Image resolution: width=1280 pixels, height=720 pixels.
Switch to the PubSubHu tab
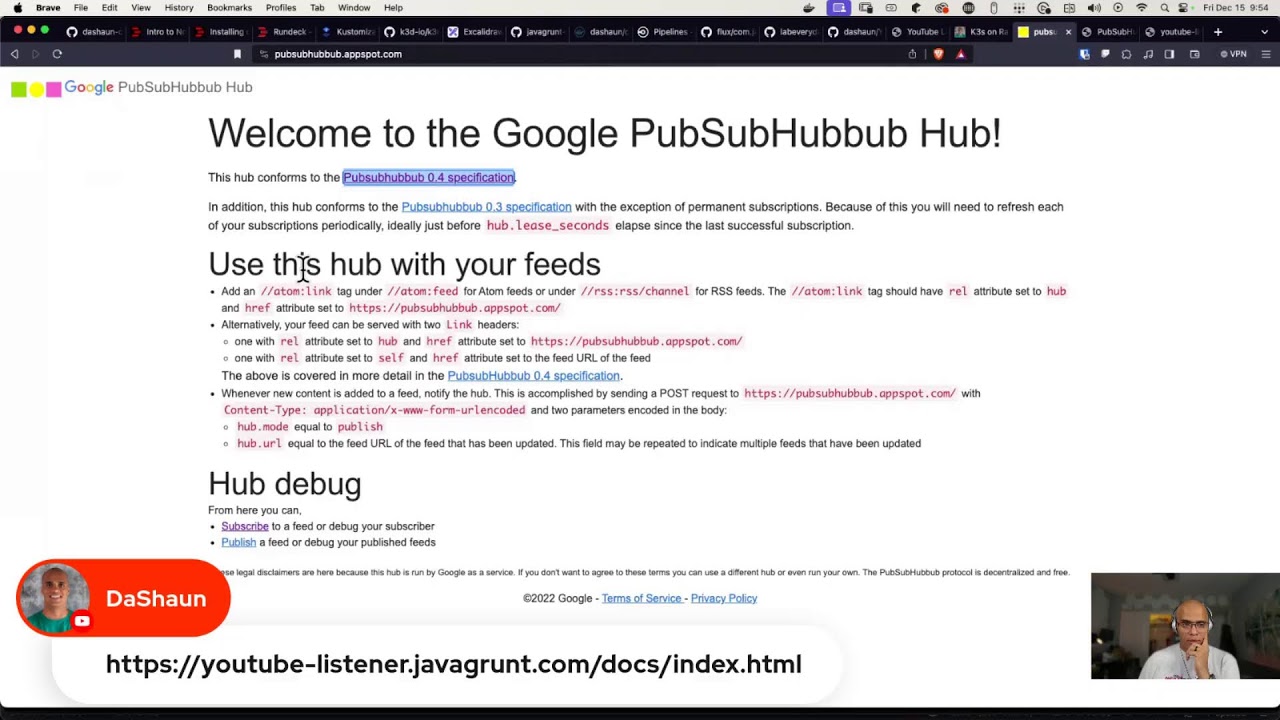1108,32
